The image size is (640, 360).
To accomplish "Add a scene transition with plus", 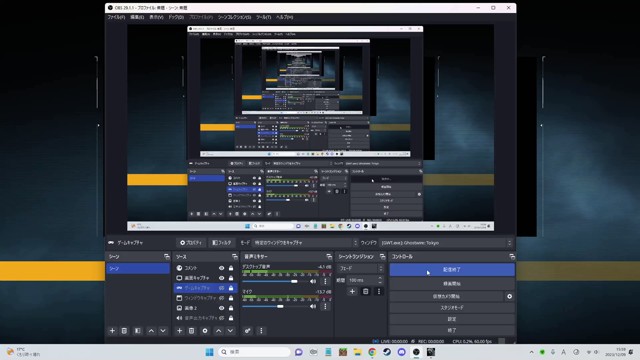I will (x=352, y=291).
